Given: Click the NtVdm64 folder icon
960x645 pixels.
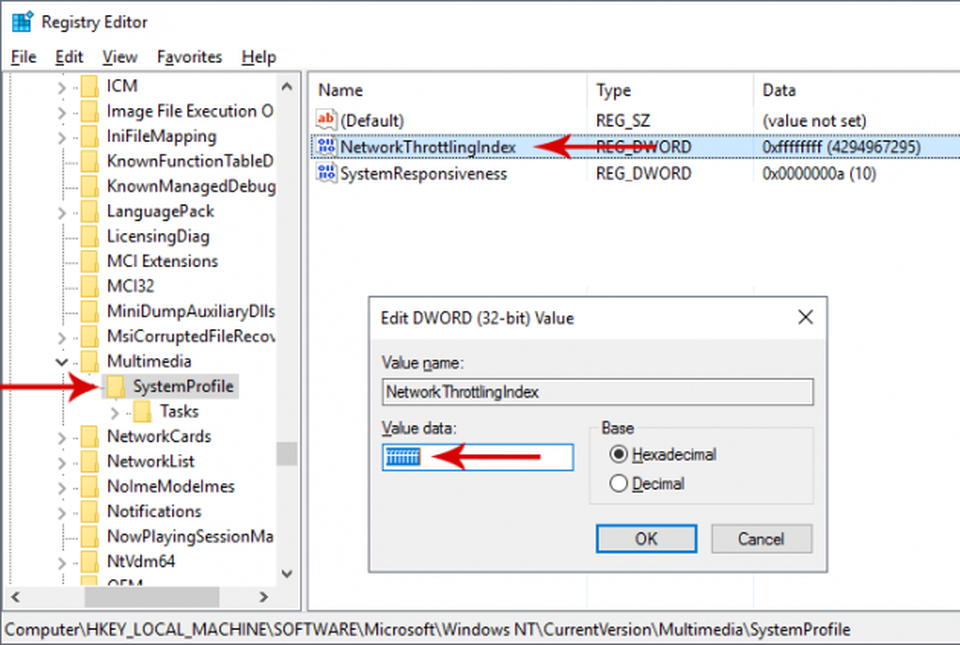Looking at the screenshot, I should [x=90, y=562].
